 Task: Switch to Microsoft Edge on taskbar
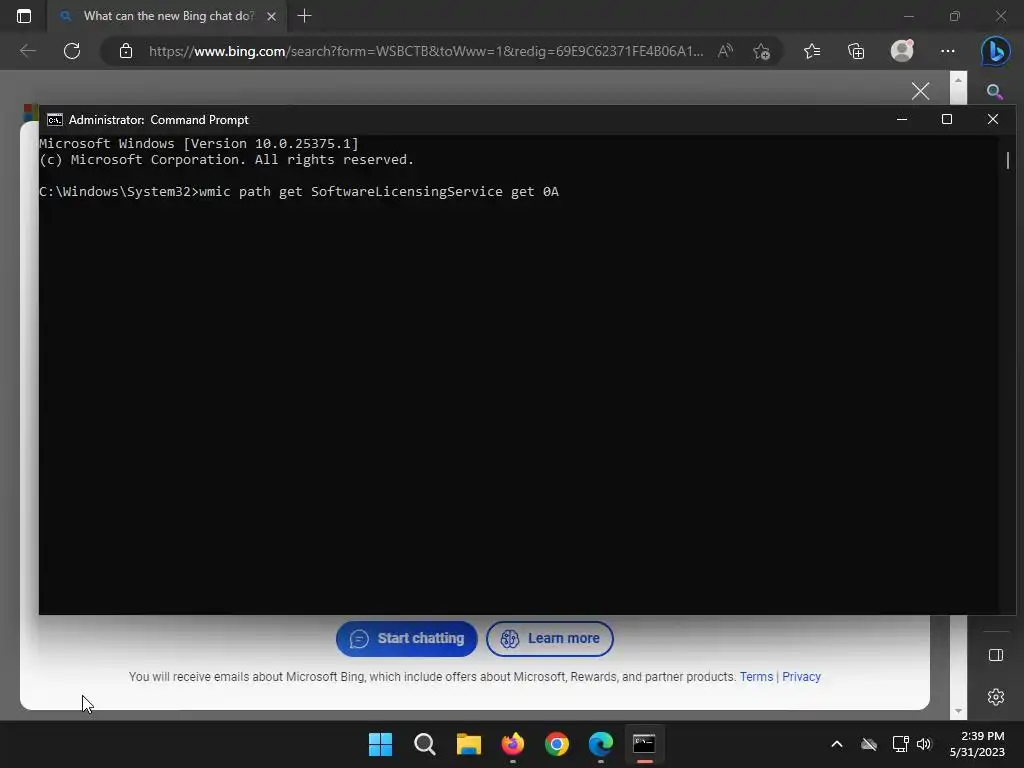601,744
